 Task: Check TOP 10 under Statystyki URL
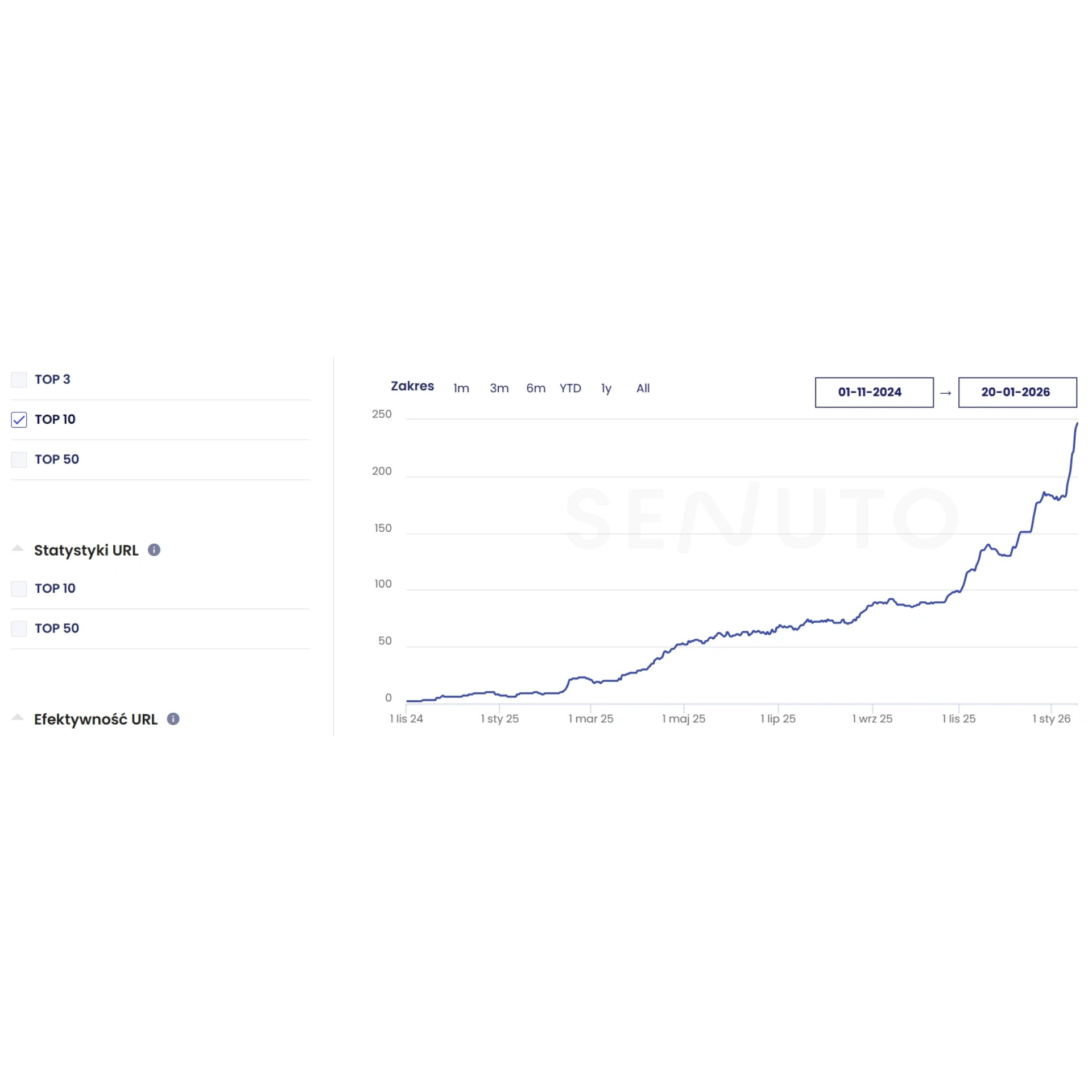point(19,589)
